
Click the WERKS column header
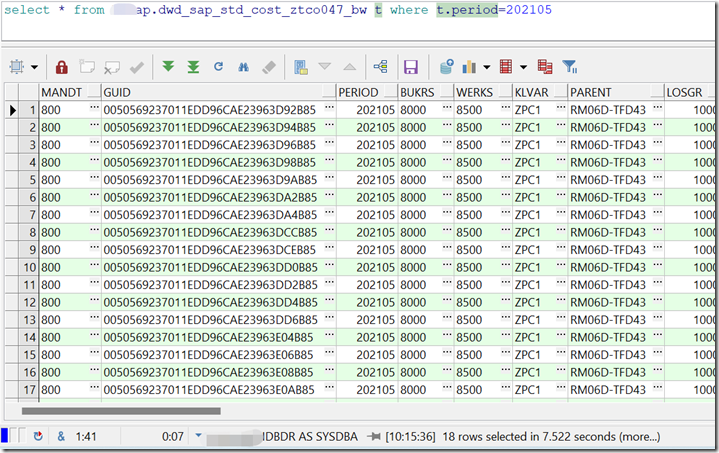coord(483,92)
